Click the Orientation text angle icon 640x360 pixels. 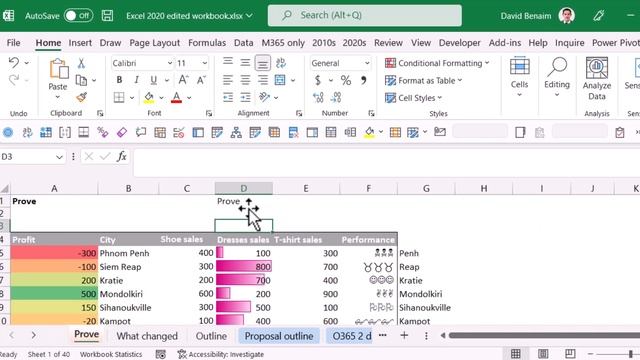click(264, 97)
